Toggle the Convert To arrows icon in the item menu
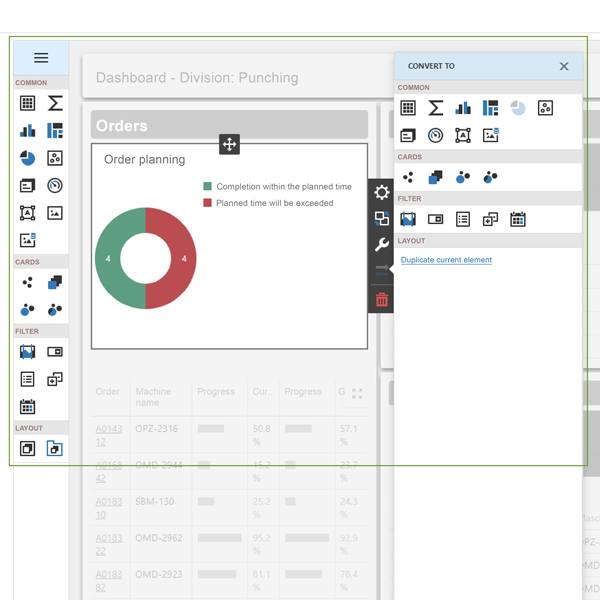Screen dimensions: 600x600 382,271
